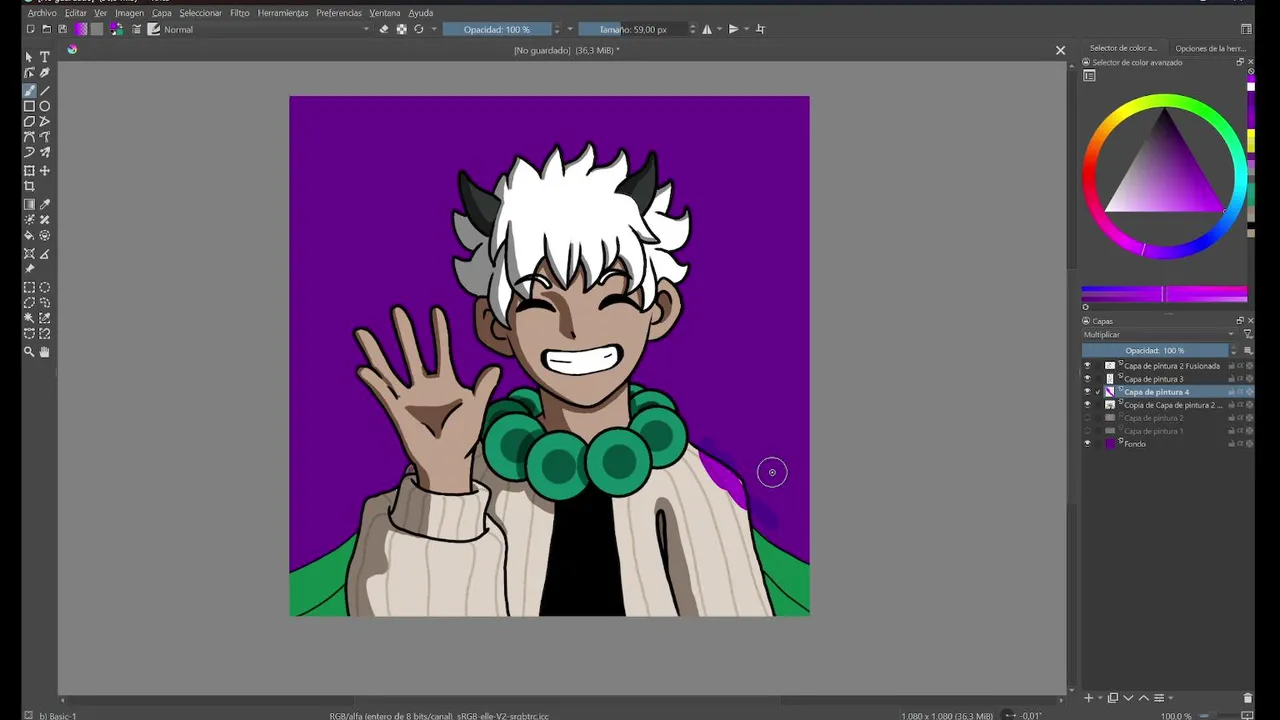1280x720 pixels.
Task: Select the Line tool
Action: [45, 90]
